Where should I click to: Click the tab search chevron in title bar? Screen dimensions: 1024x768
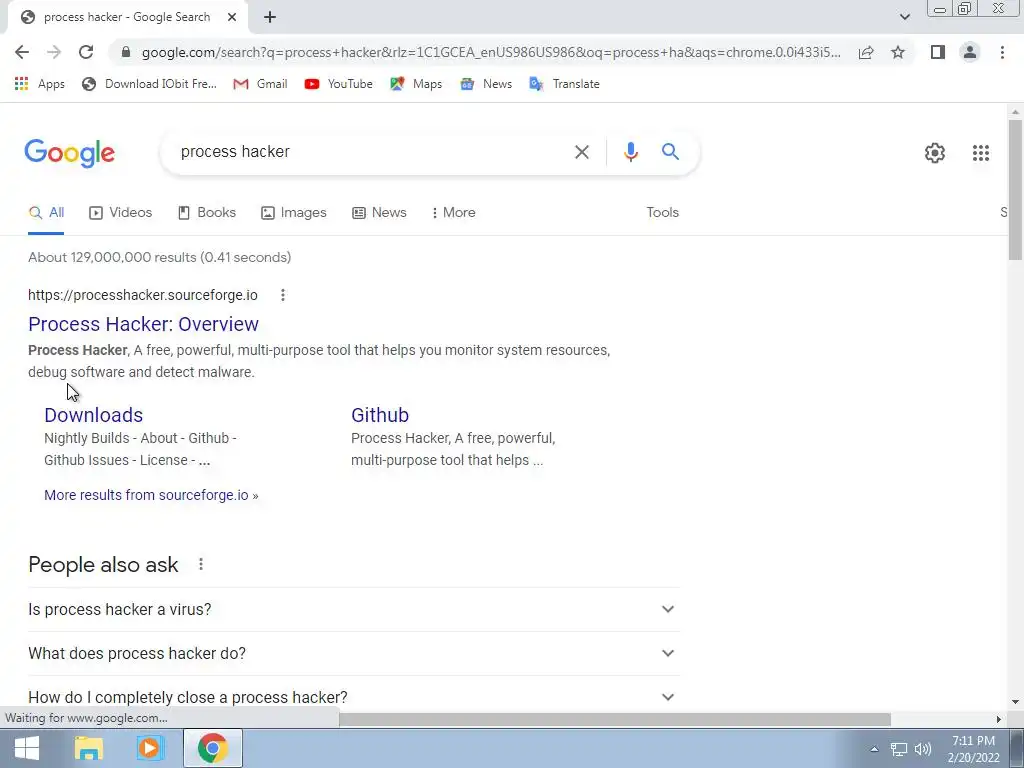pos(904,17)
